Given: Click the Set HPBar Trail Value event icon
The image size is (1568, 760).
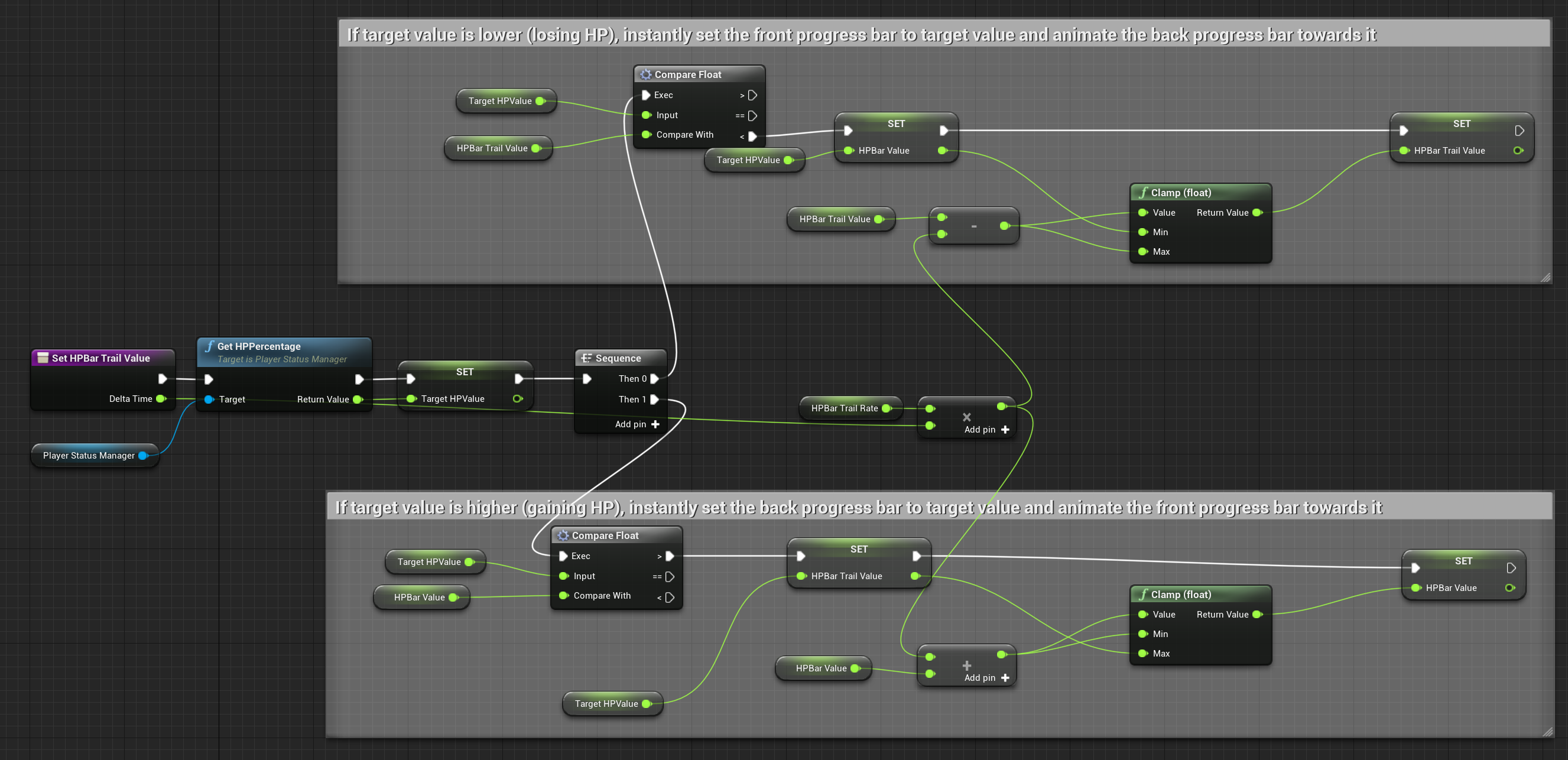Looking at the screenshot, I should coord(43,358).
